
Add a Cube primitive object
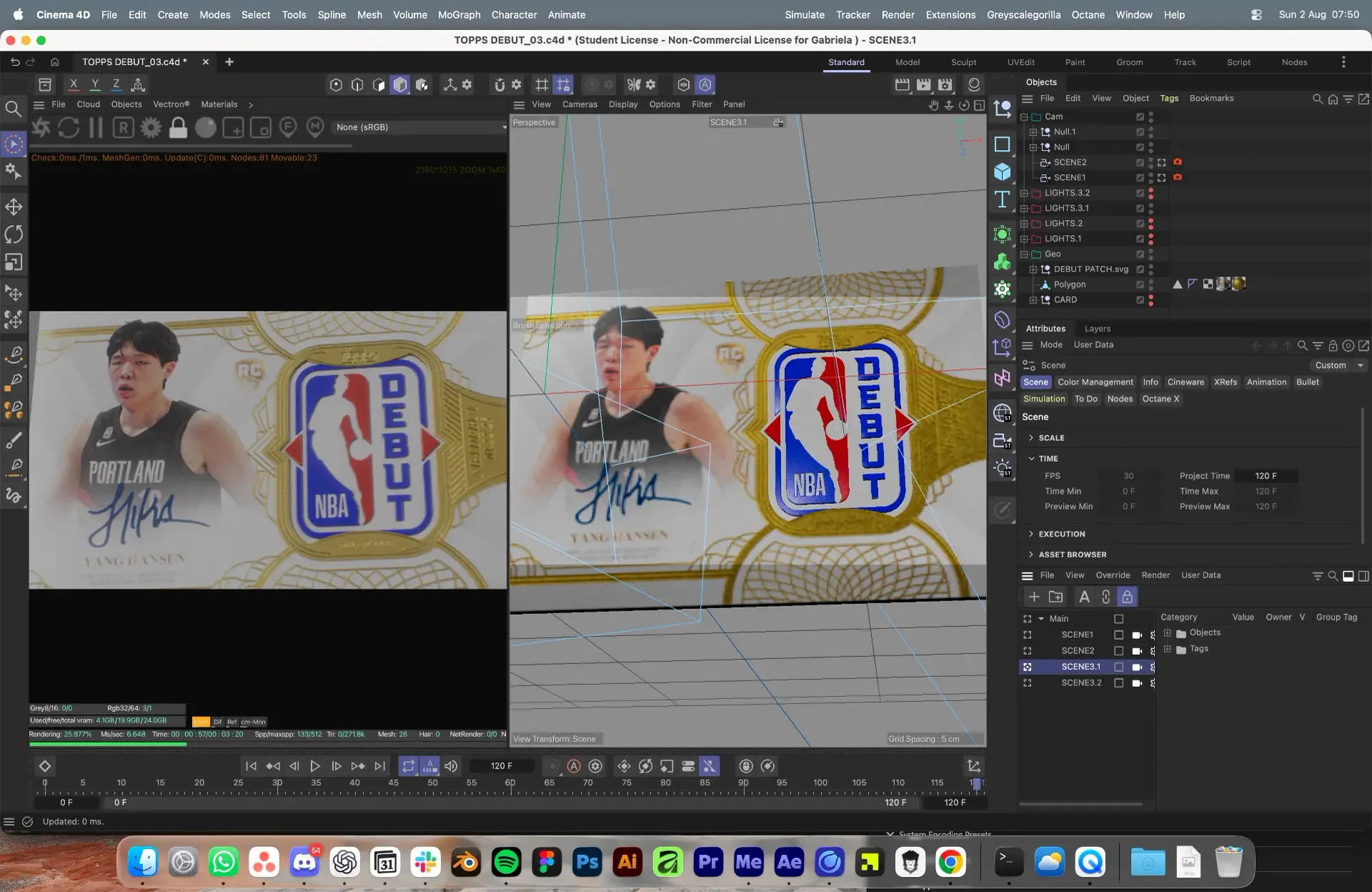1003,172
